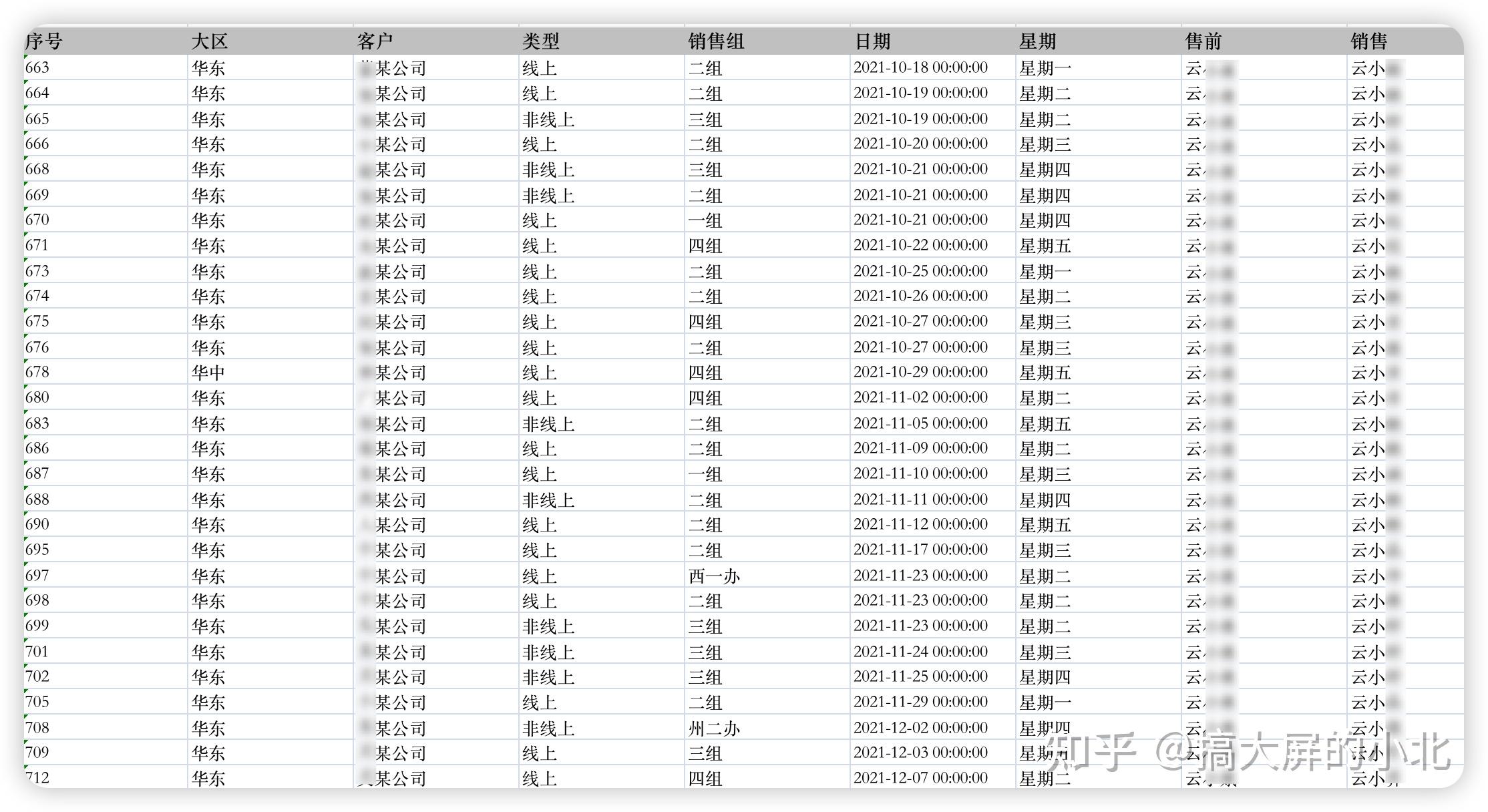
Task: Select date cell 2021-12-07 00:00:00
Action: [920, 778]
